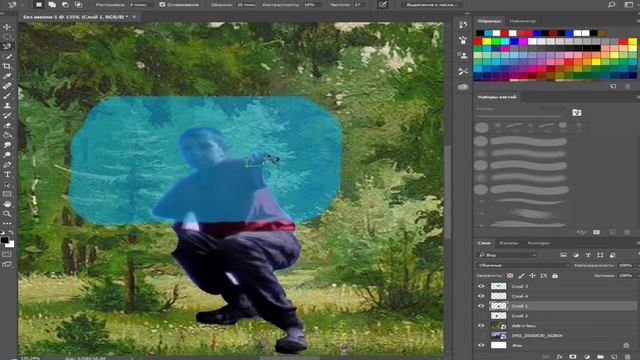Lock position icon in Layers panel
Screen dimensions: 640x360
(x=532, y=276)
